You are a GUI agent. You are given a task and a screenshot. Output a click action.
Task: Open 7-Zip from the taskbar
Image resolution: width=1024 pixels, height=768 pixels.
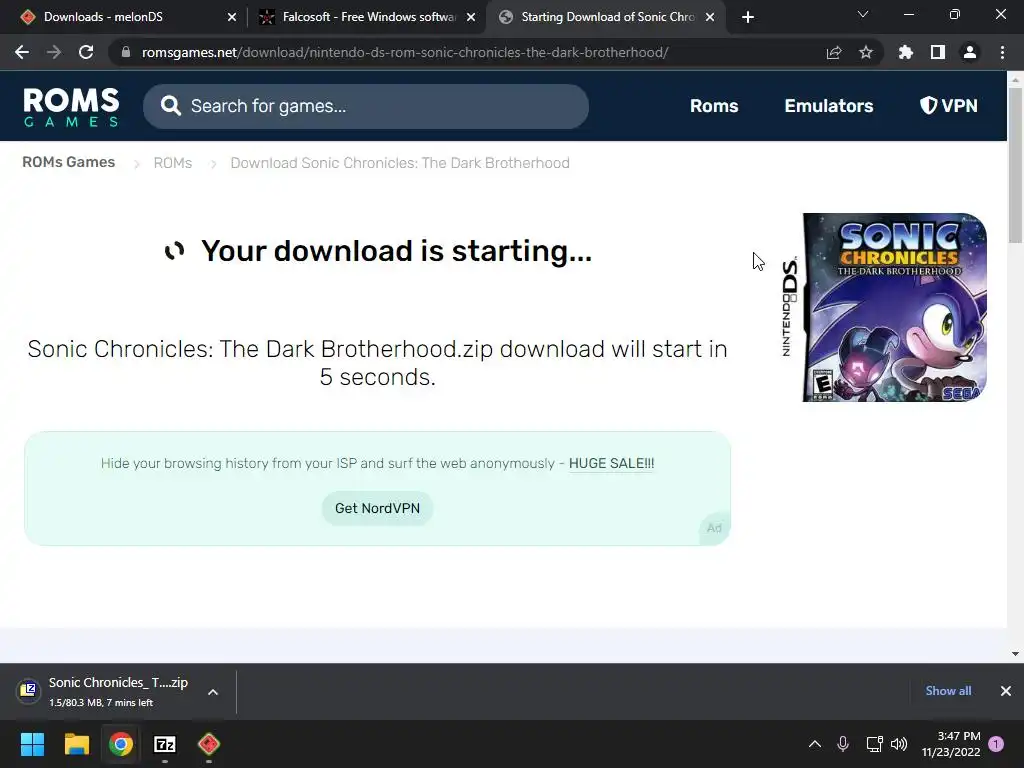(165, 744)
